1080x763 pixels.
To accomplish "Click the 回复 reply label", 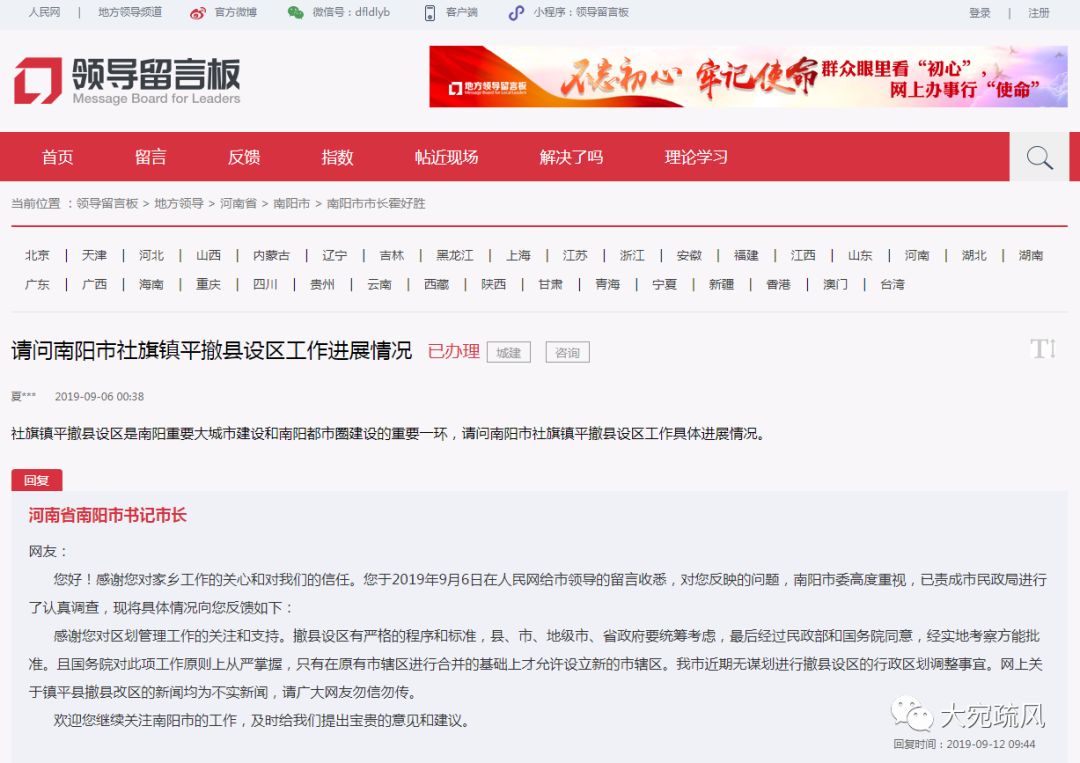I will tap(37, 480).
